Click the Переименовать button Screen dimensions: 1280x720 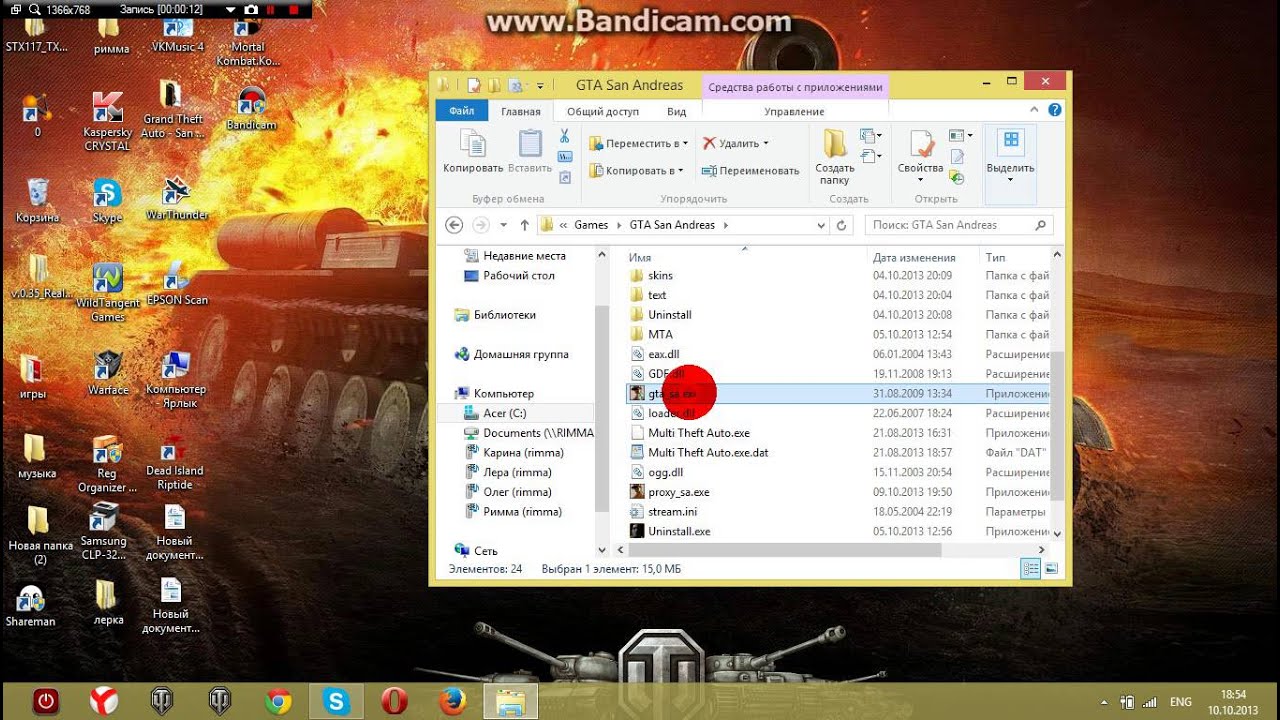(750, 171)
